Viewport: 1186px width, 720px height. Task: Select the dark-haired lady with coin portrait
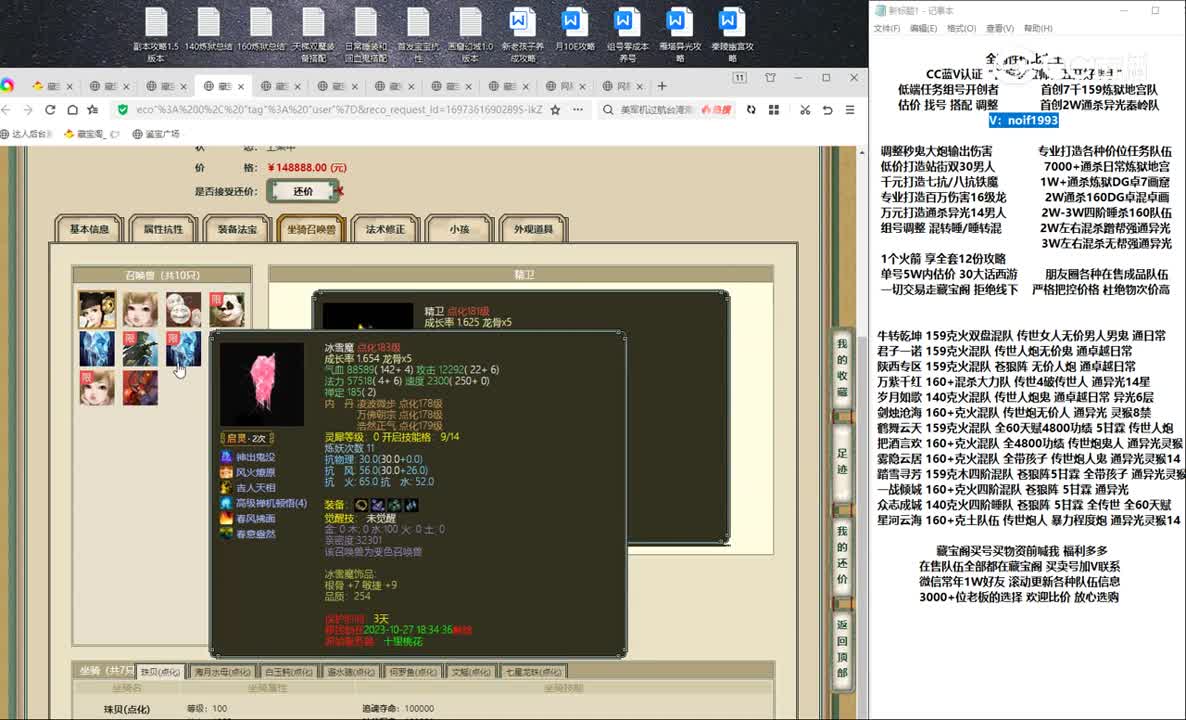98,309
